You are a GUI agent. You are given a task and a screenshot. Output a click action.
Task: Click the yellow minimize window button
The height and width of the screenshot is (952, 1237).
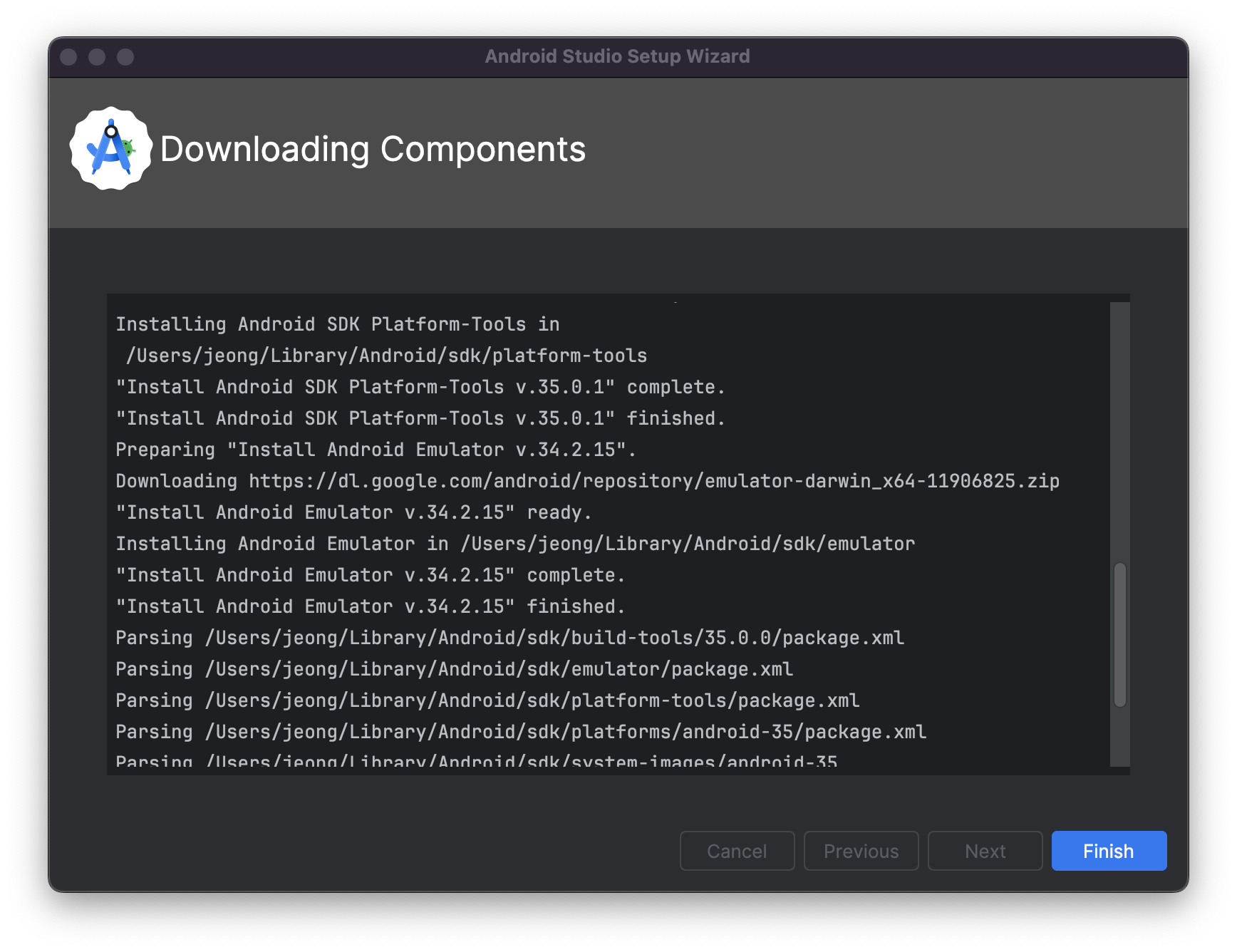(97, 57)
